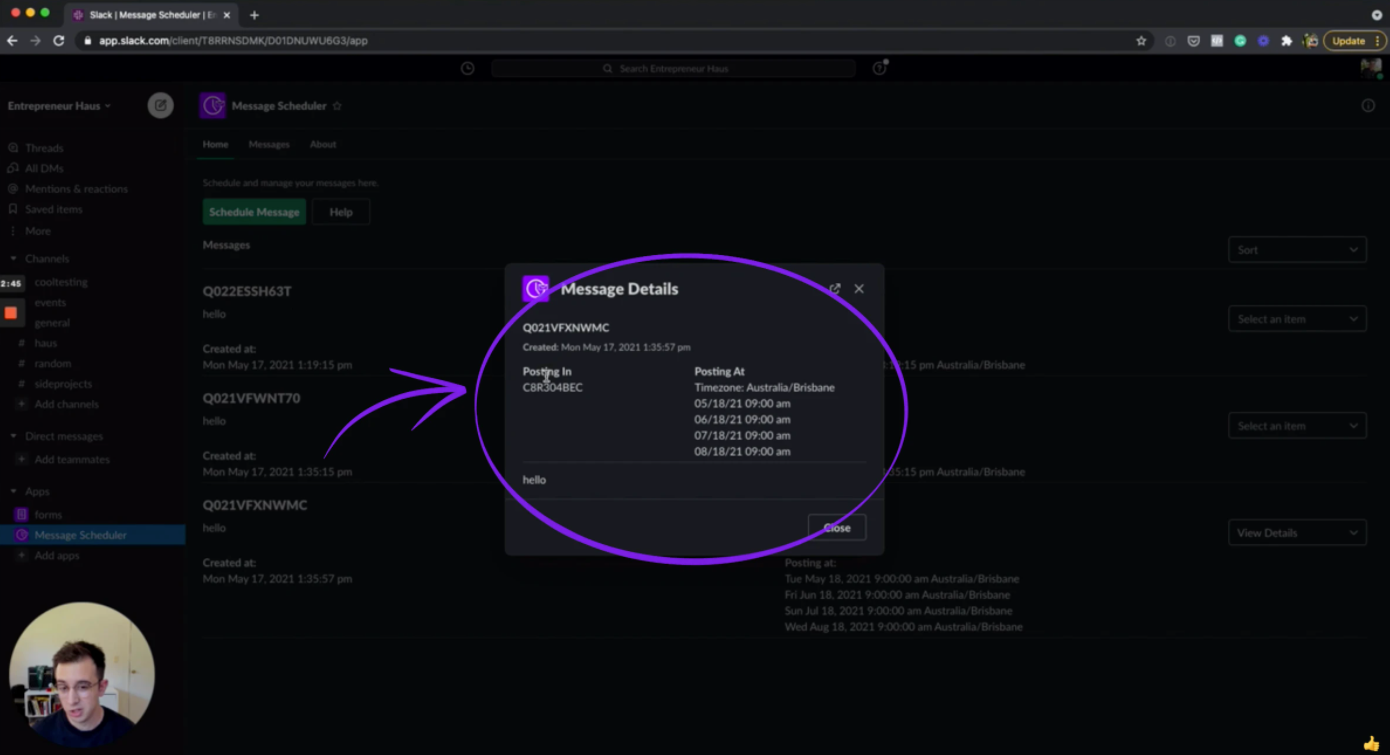Star the Message Scheduler app

click(x=337, y=105)
